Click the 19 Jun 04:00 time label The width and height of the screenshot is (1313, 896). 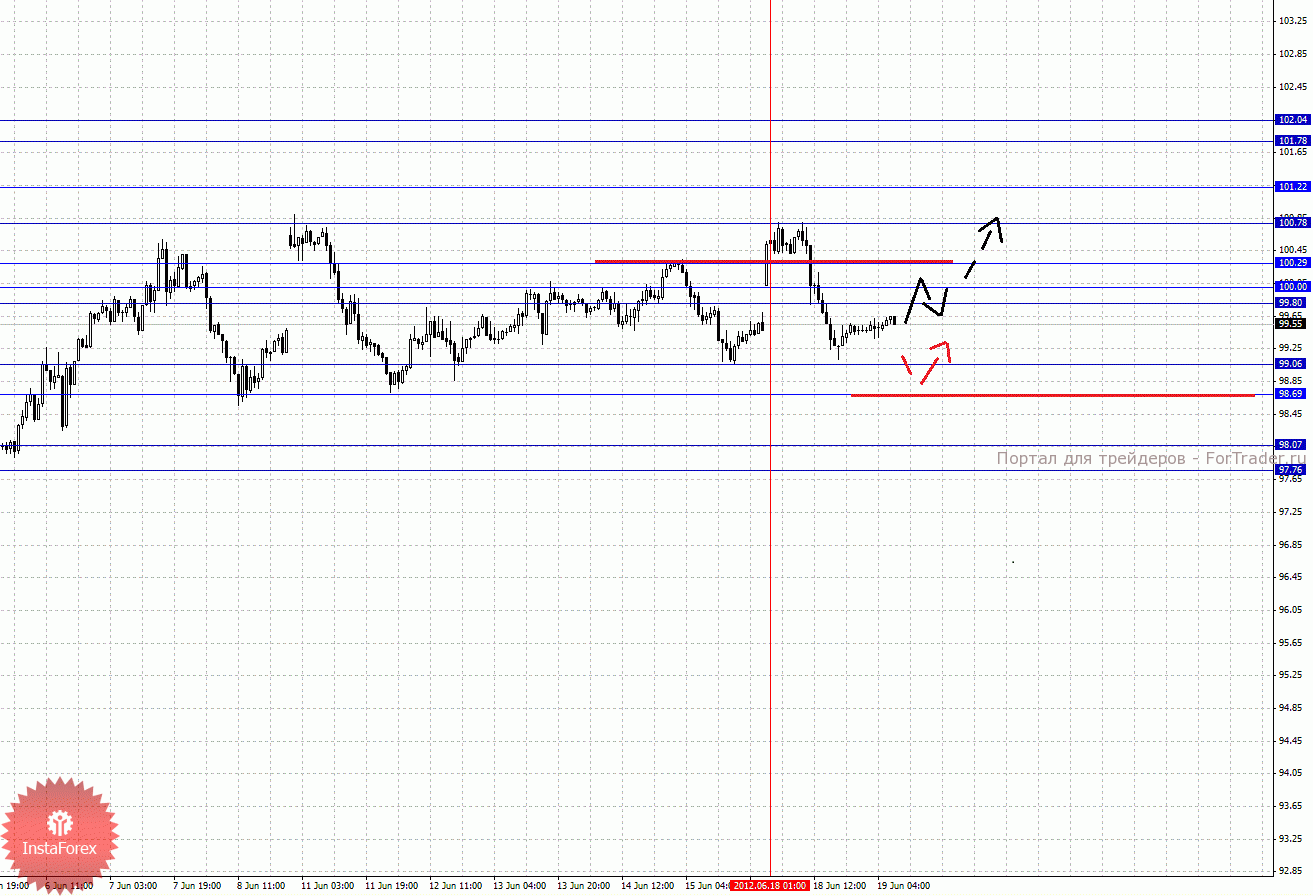tap(904, 886)
